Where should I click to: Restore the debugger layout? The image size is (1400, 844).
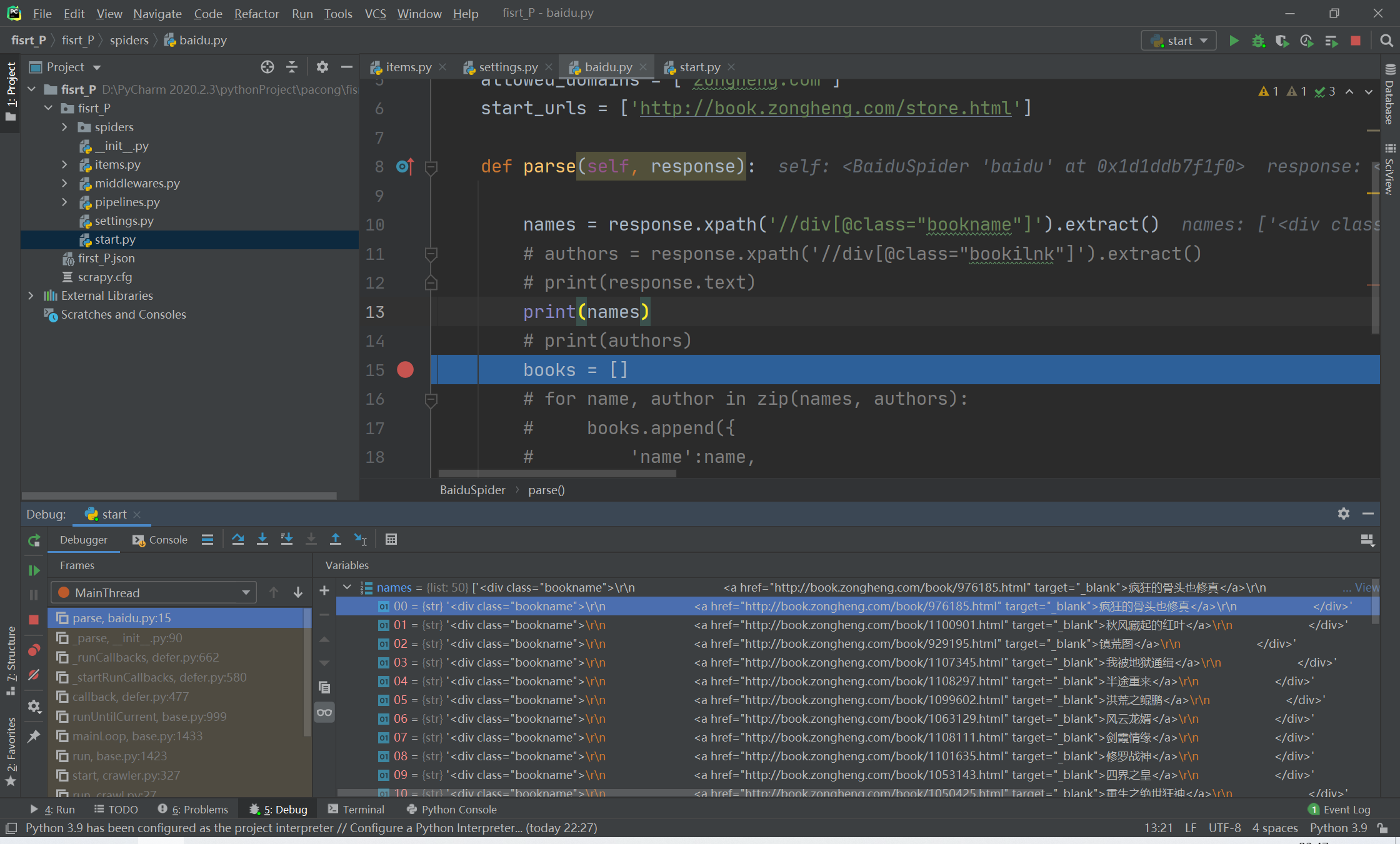pos(1367,540)
